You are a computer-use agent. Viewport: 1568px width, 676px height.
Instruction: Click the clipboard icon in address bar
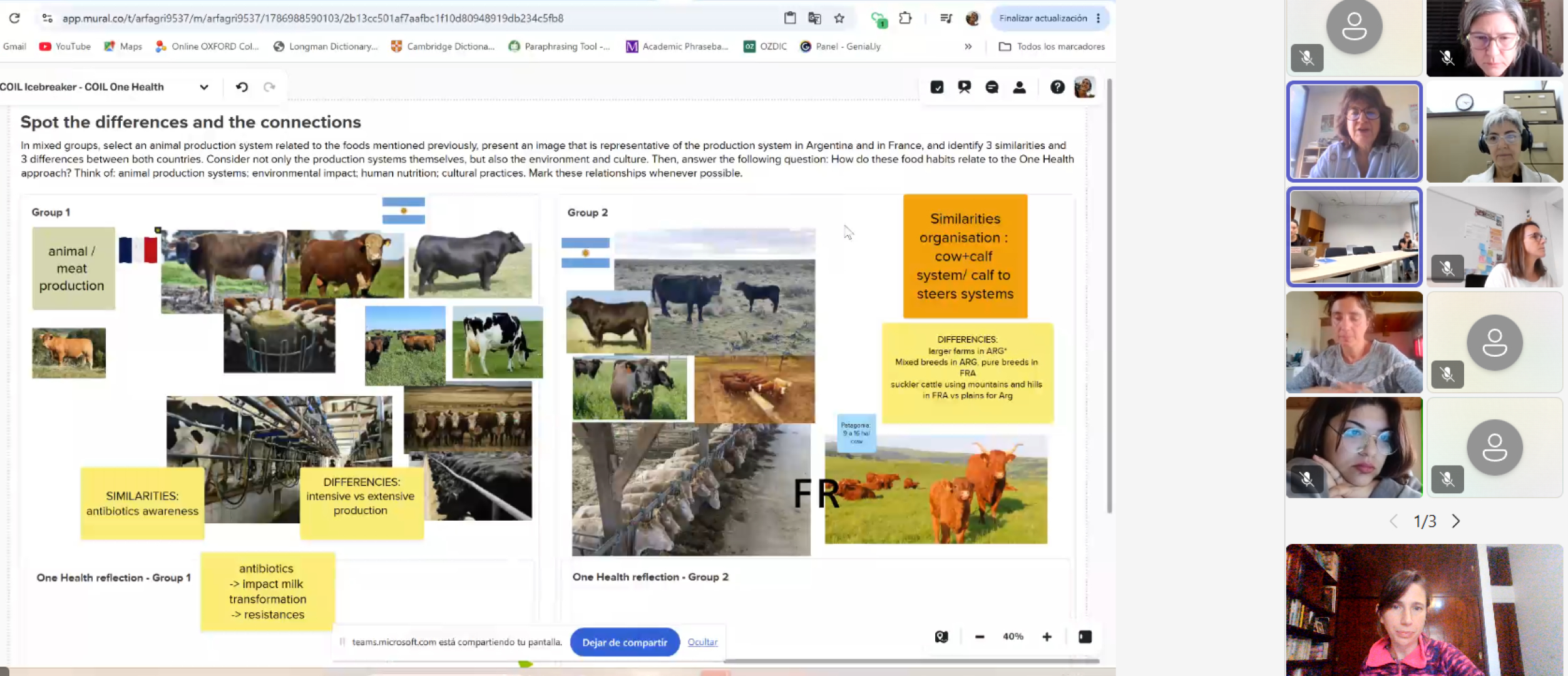pos(790,18)
